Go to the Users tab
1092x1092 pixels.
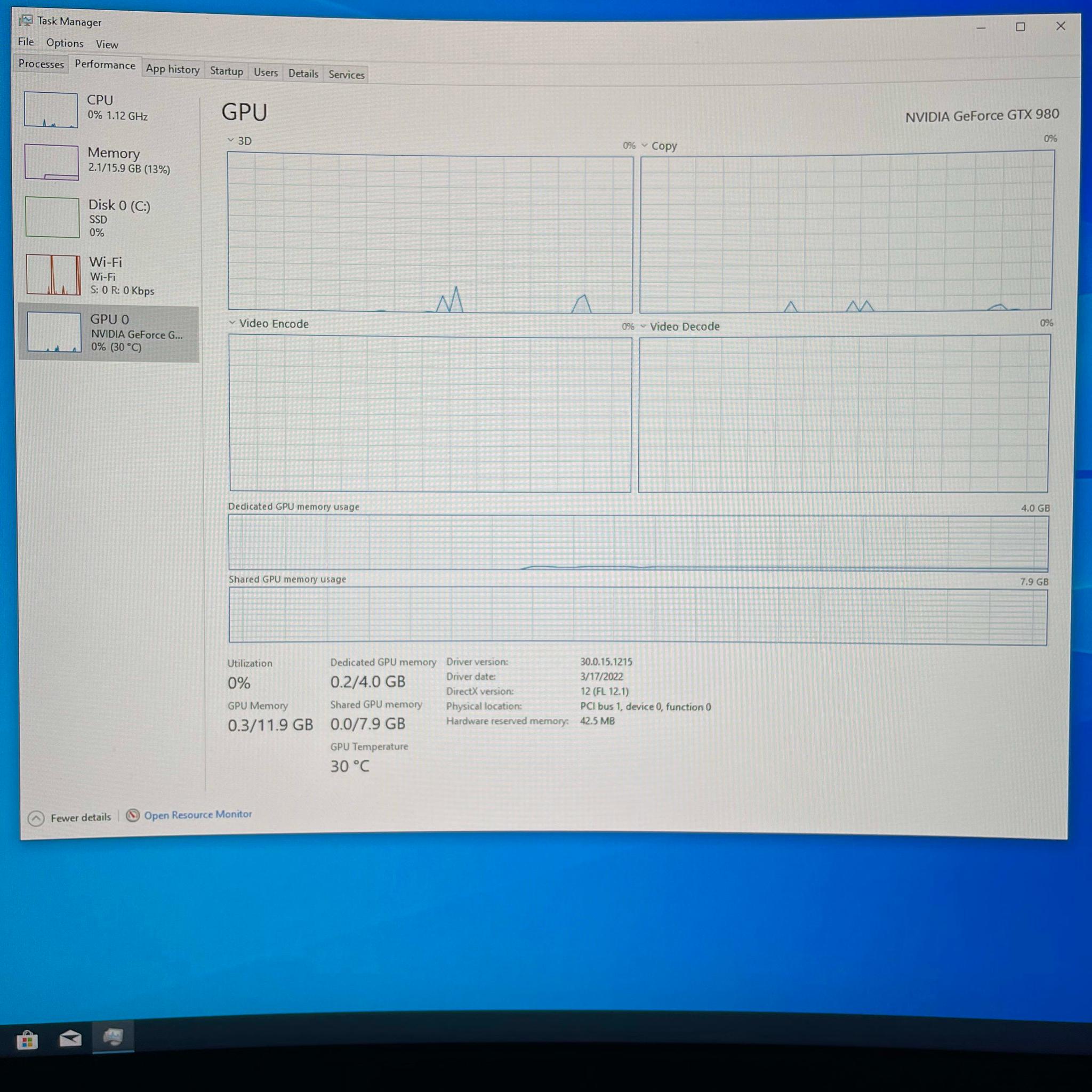click(x=266, y=73)
